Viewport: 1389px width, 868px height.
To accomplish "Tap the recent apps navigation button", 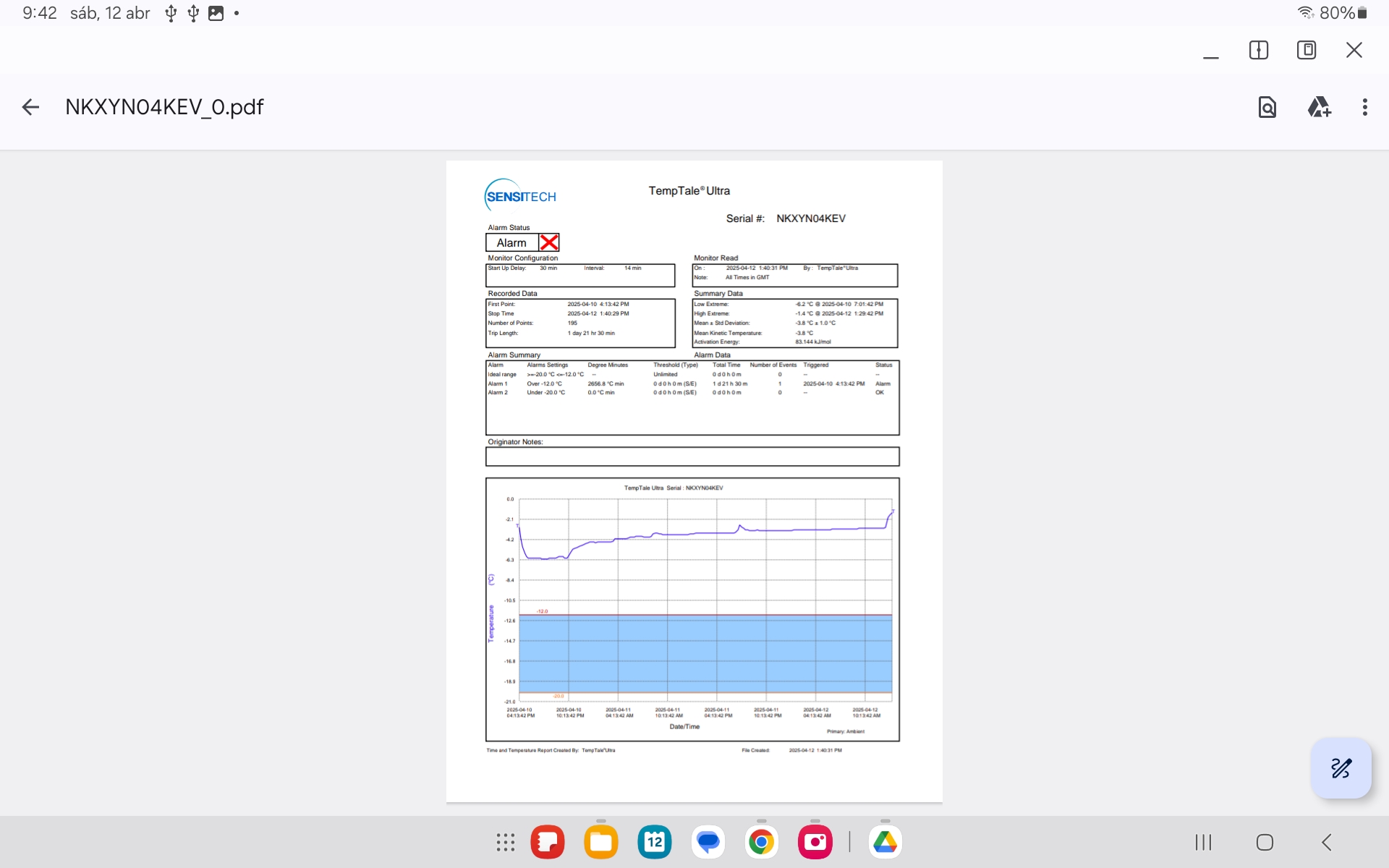I will (1203, 842).
